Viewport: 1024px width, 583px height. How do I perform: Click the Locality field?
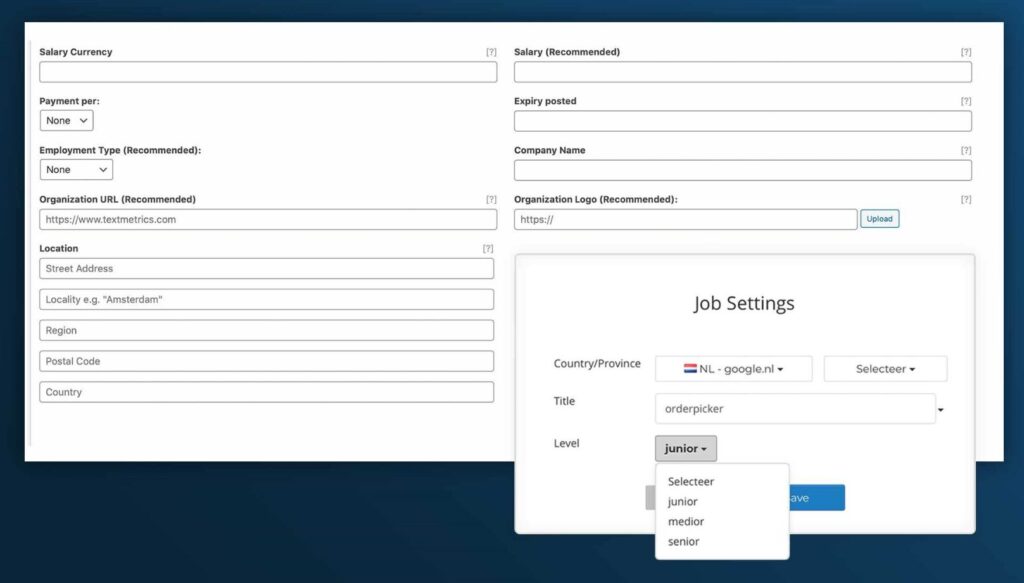[x=266, y=300]
